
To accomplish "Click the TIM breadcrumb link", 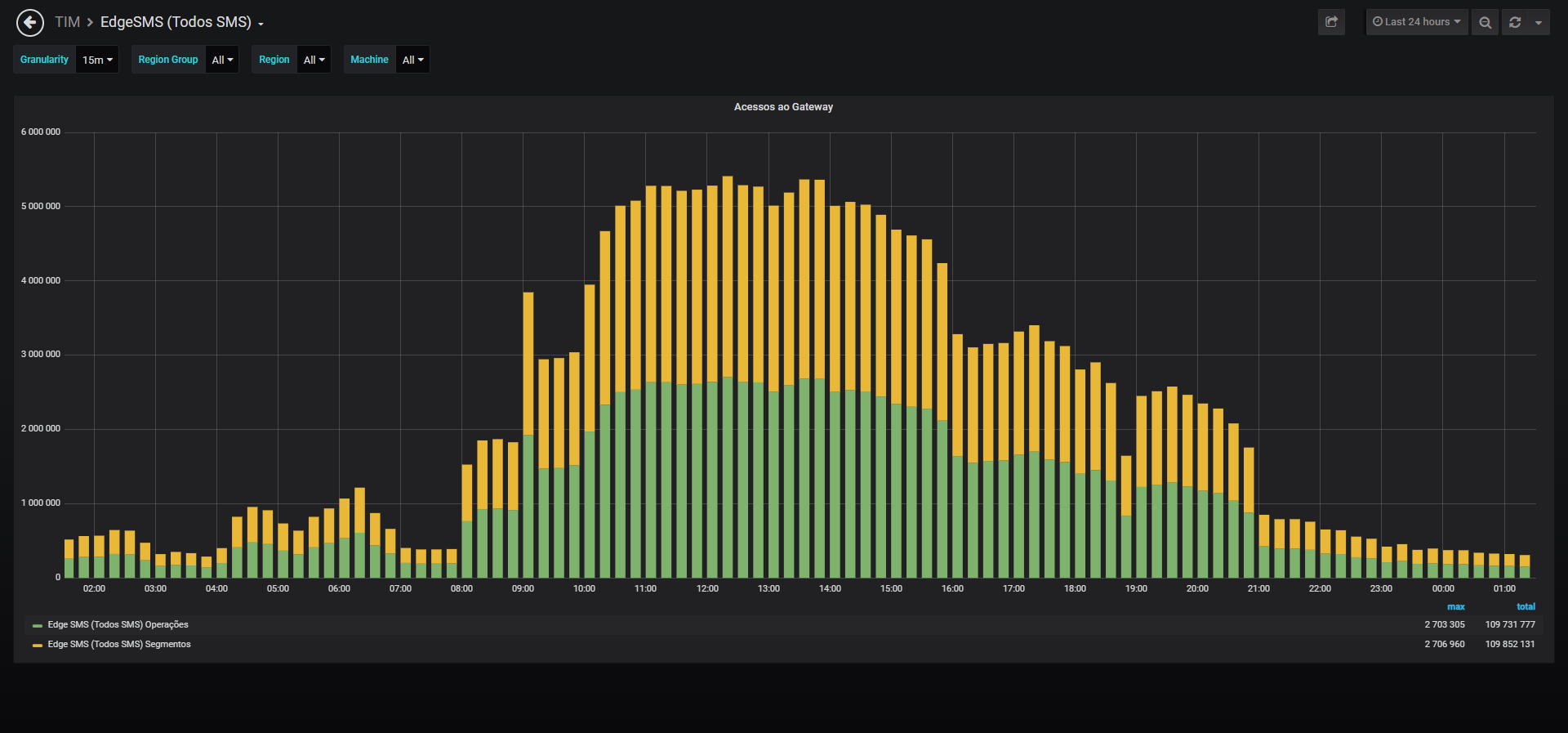I will coord(67,22).
